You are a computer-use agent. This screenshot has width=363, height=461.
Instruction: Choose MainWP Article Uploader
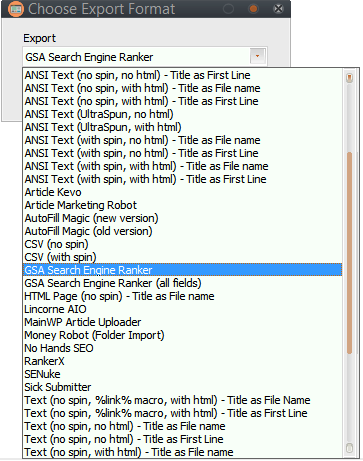click(x=183, y=322)
